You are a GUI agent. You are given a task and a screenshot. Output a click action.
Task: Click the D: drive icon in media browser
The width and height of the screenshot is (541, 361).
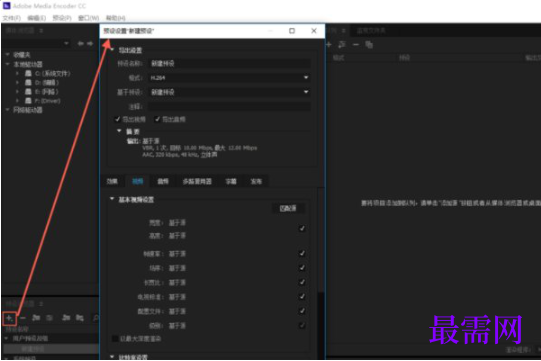(x=28, y=82)
